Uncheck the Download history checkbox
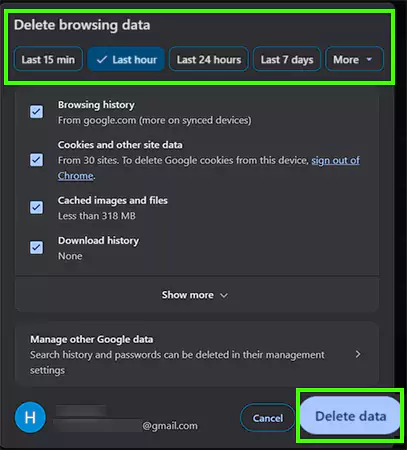This screenshot has width=407, height=450. pos(36,248)
